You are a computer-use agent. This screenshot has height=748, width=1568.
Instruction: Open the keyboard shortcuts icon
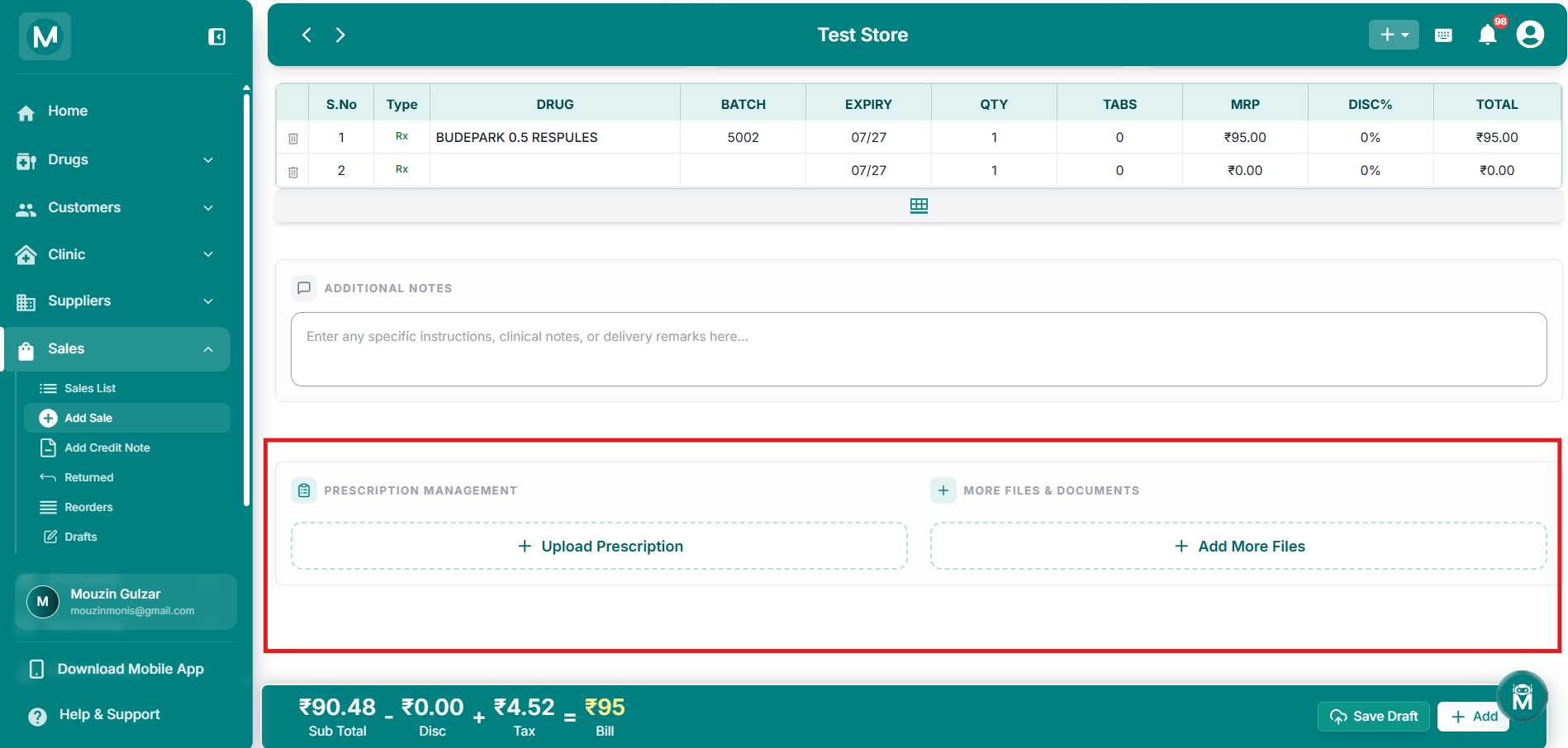click(x=1443, y=35)
